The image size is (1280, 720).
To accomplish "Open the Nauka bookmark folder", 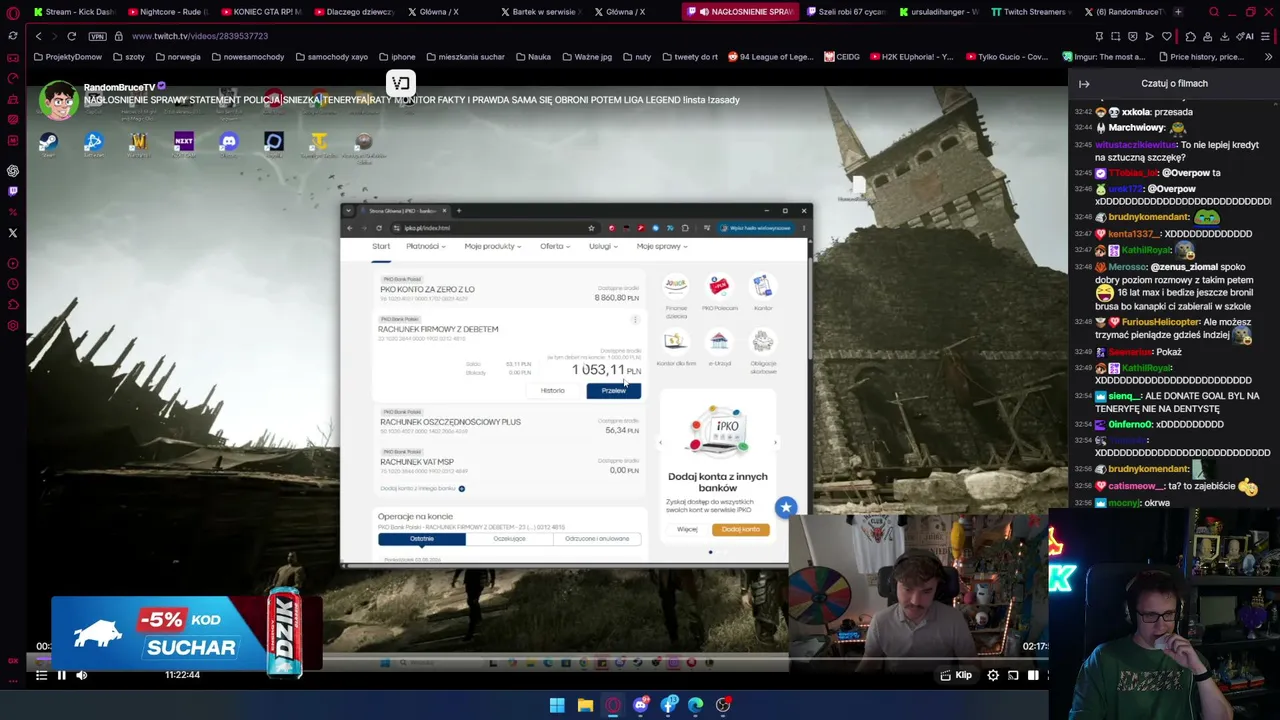I will click(533, 57).
